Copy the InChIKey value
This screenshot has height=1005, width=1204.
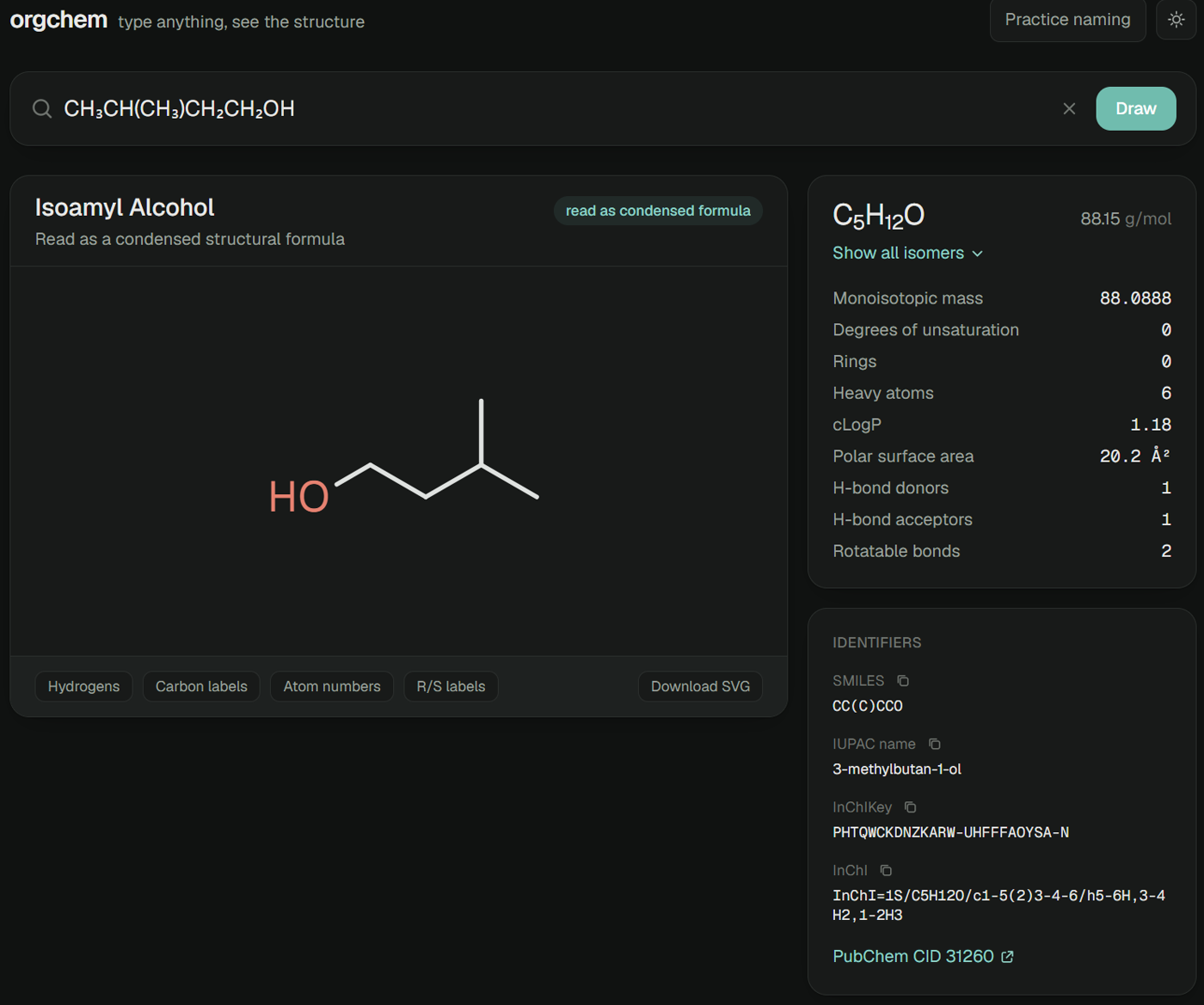[911, 807]
